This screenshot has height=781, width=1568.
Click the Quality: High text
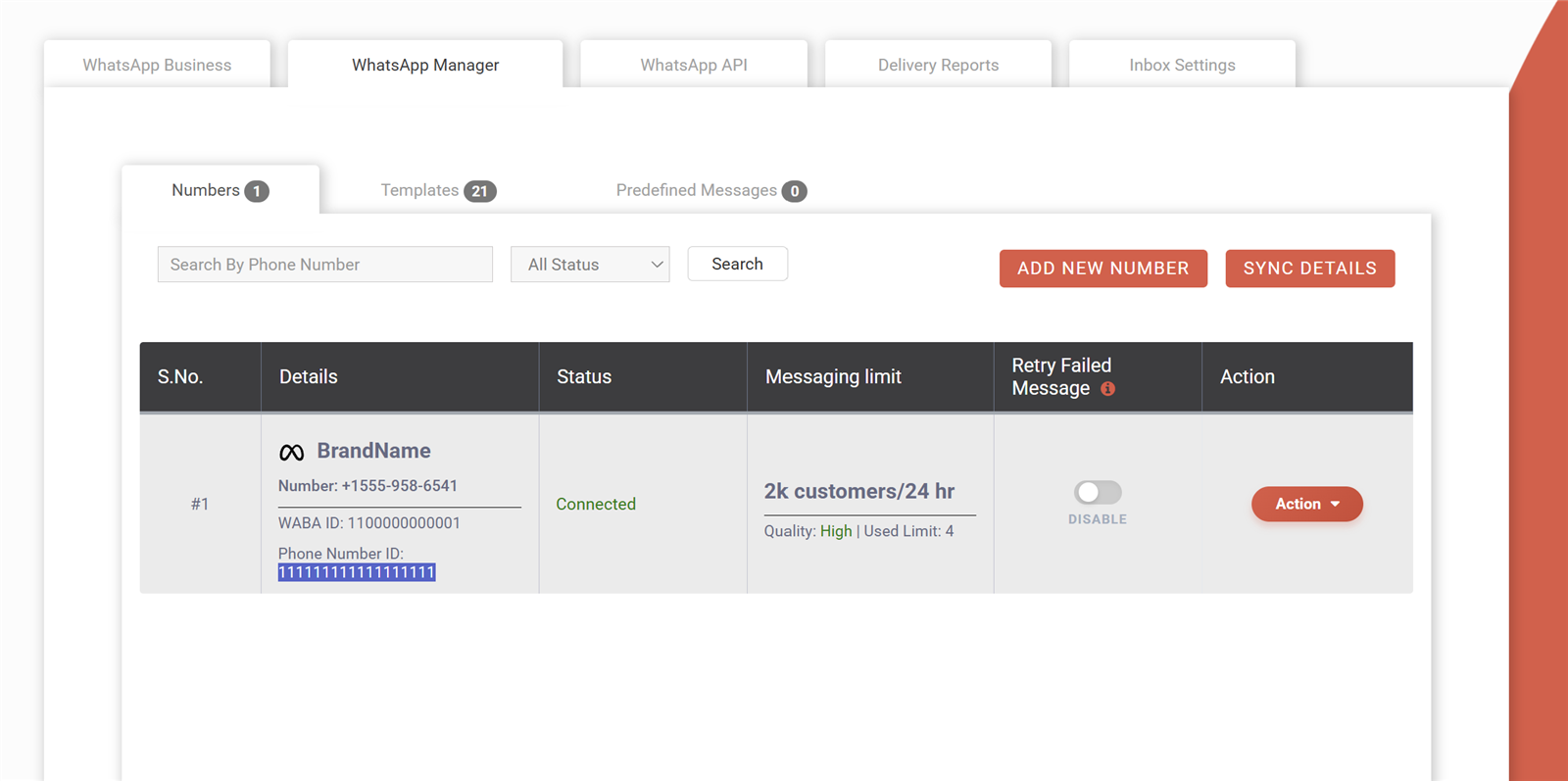pyautogui.click(x=808, y=531)
